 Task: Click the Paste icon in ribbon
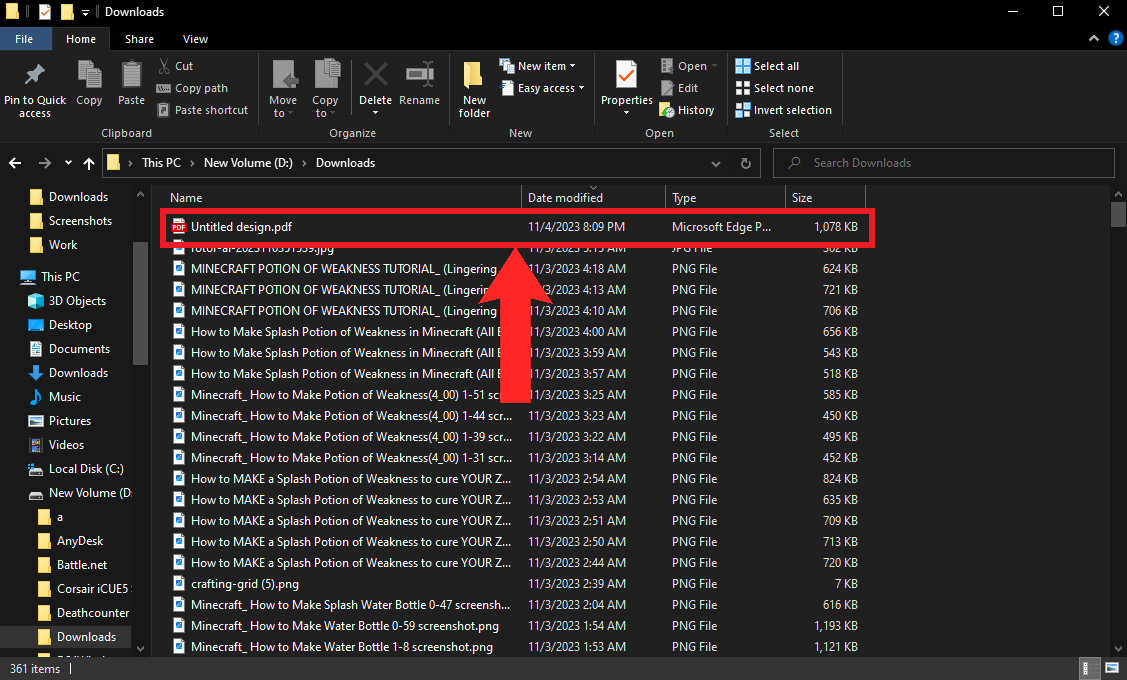pyautogui.click(x=131, y=77)
